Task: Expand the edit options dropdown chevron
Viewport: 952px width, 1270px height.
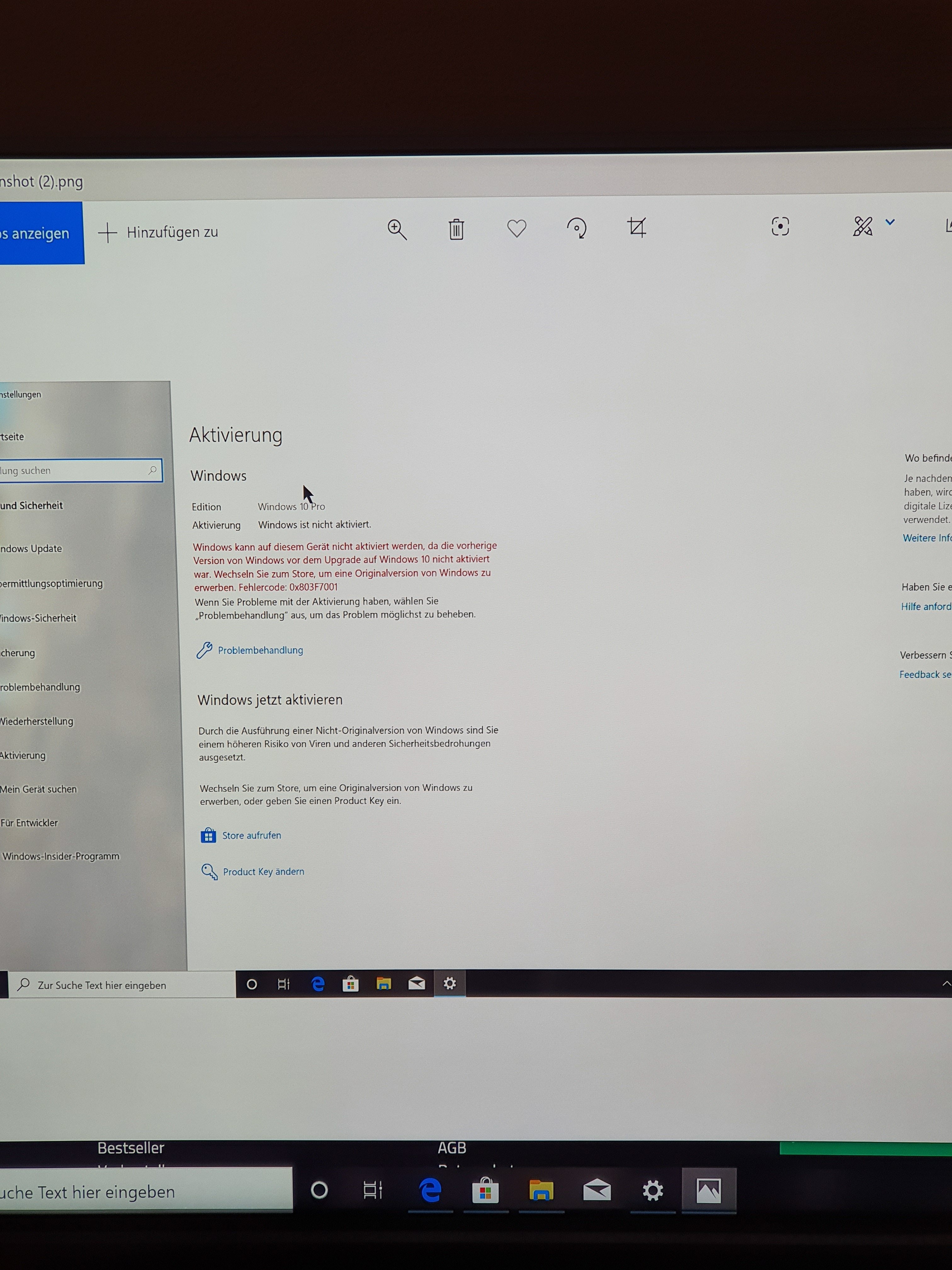Action: [x=890, y=222]
